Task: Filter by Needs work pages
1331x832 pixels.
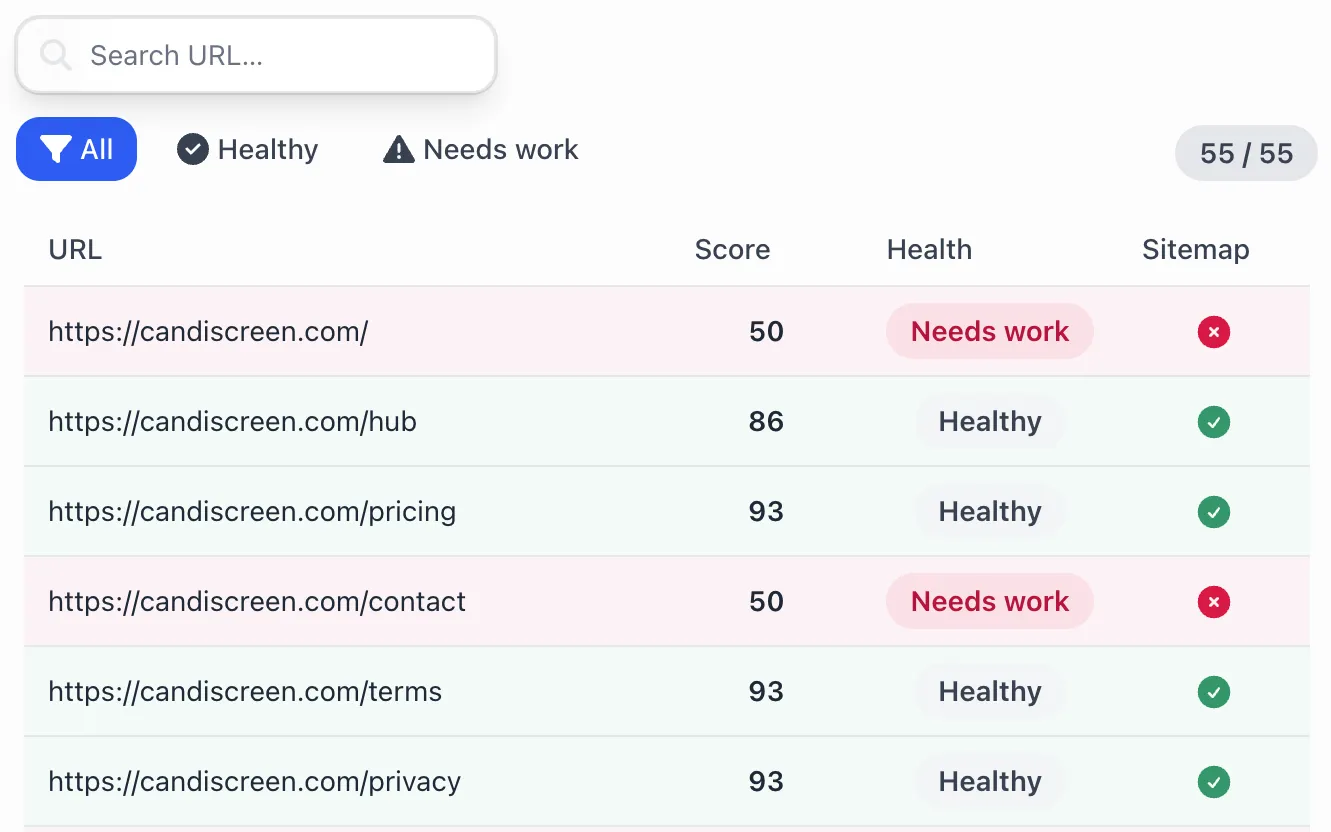Action: click(x=481, y=150)
